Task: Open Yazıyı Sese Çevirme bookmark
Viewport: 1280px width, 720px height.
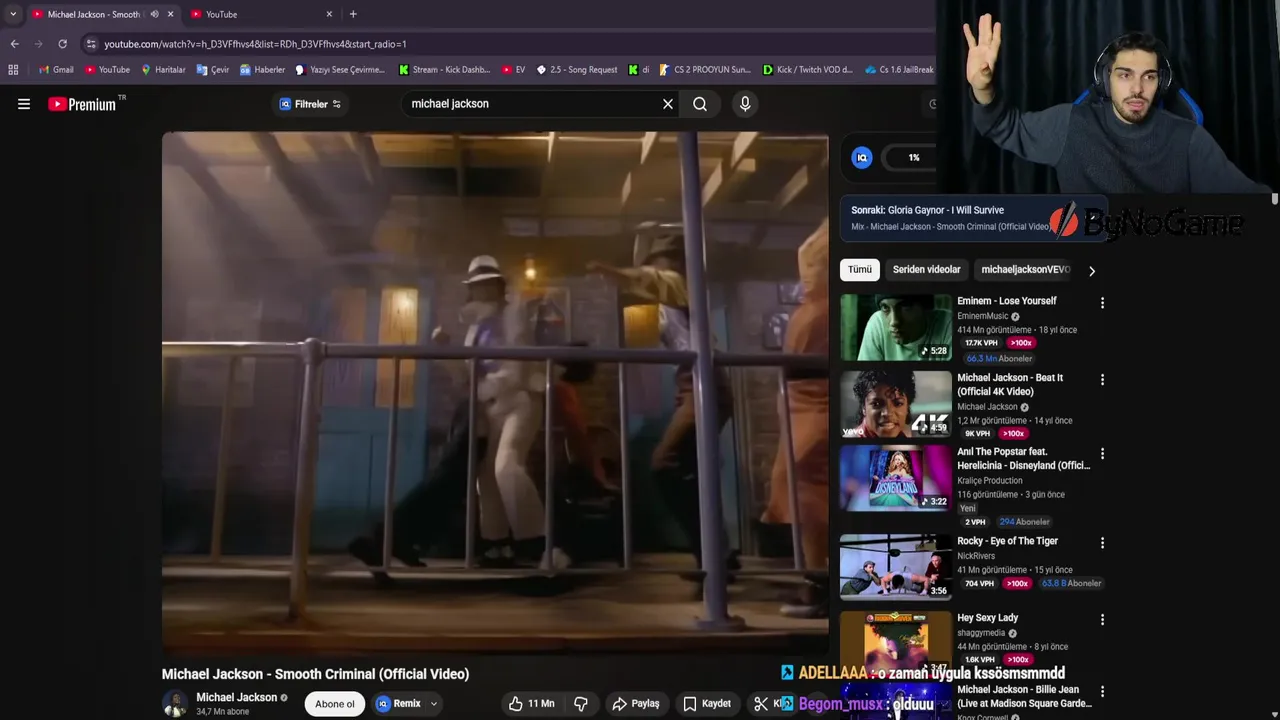Action: [340, 70]
